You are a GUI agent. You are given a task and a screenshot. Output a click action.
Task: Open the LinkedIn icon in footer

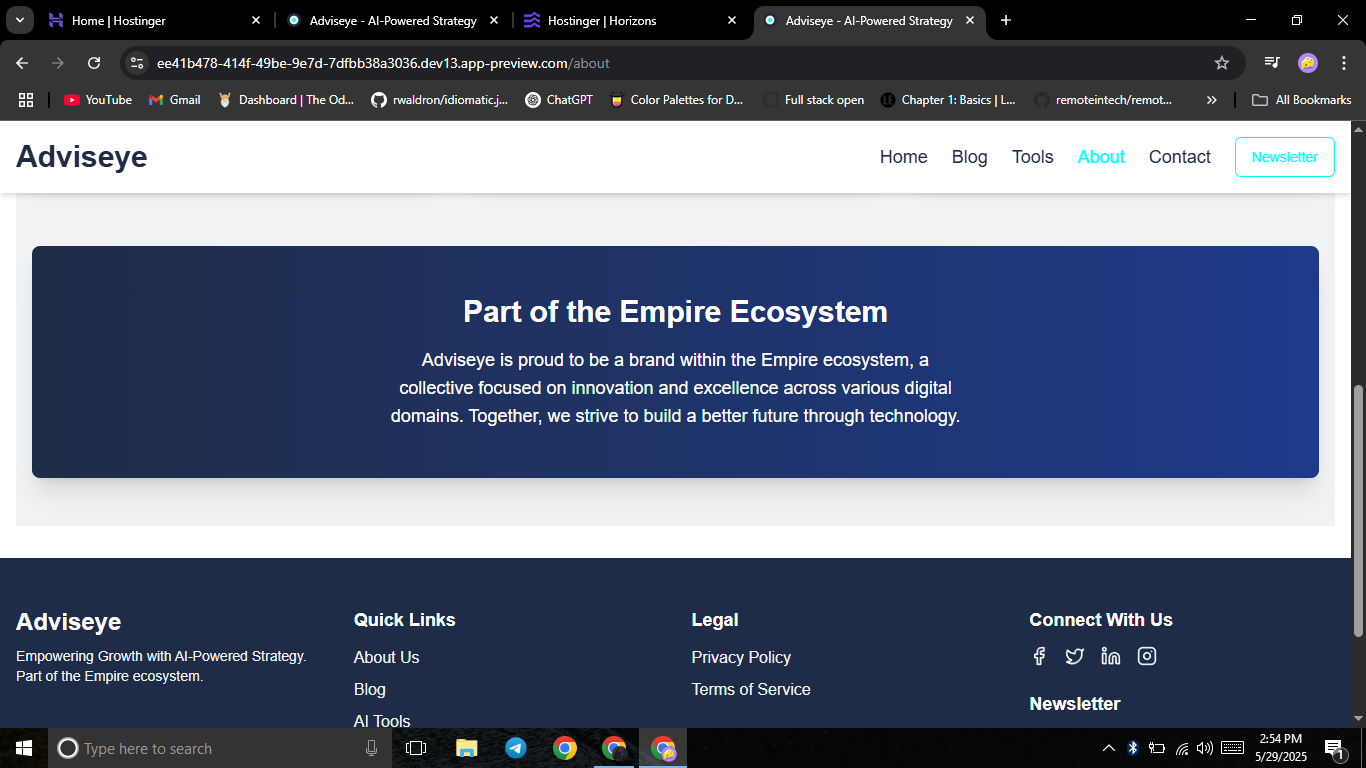1110,656
